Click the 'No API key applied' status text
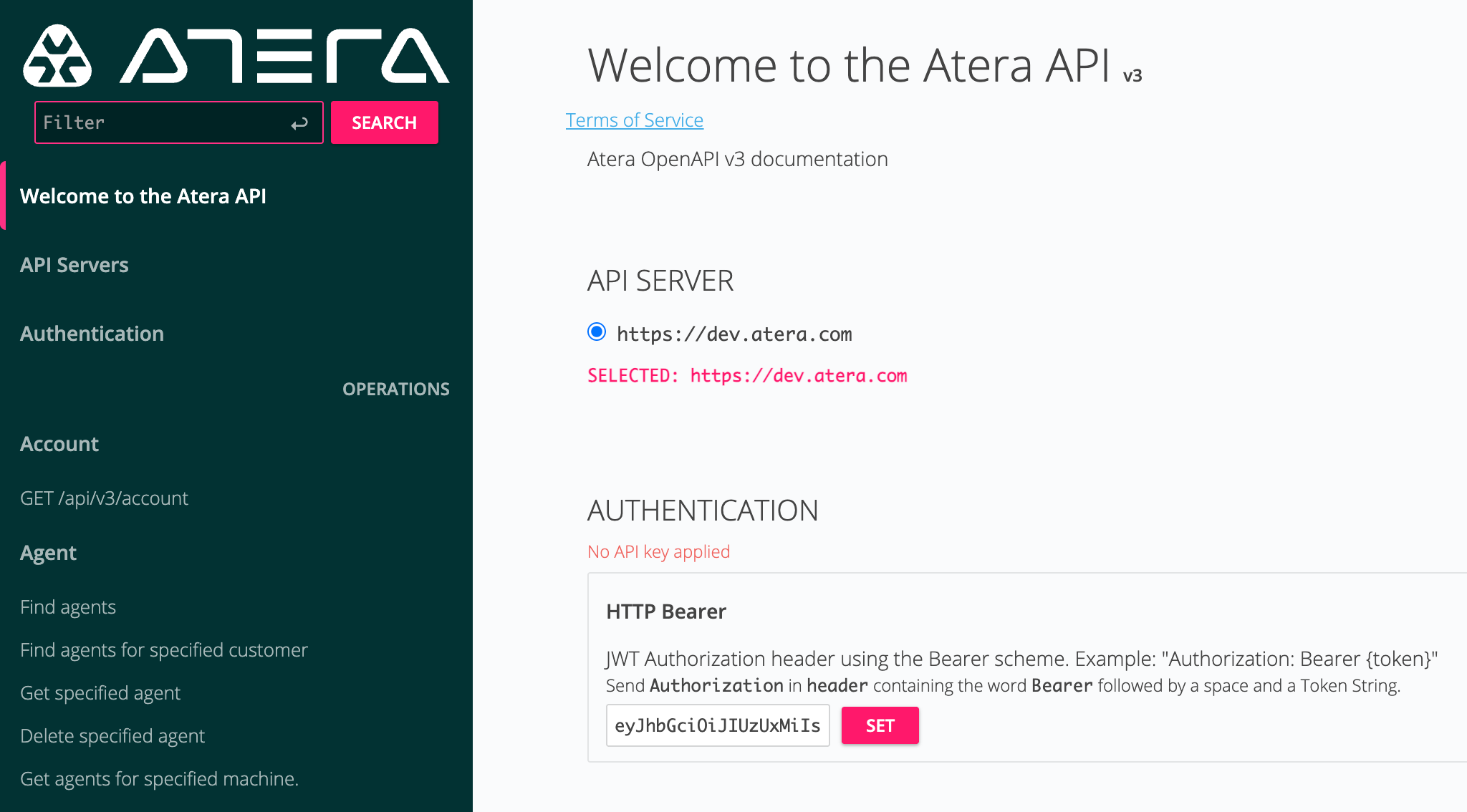This screenshot has width=1467, height=812. tap(659, 551)
